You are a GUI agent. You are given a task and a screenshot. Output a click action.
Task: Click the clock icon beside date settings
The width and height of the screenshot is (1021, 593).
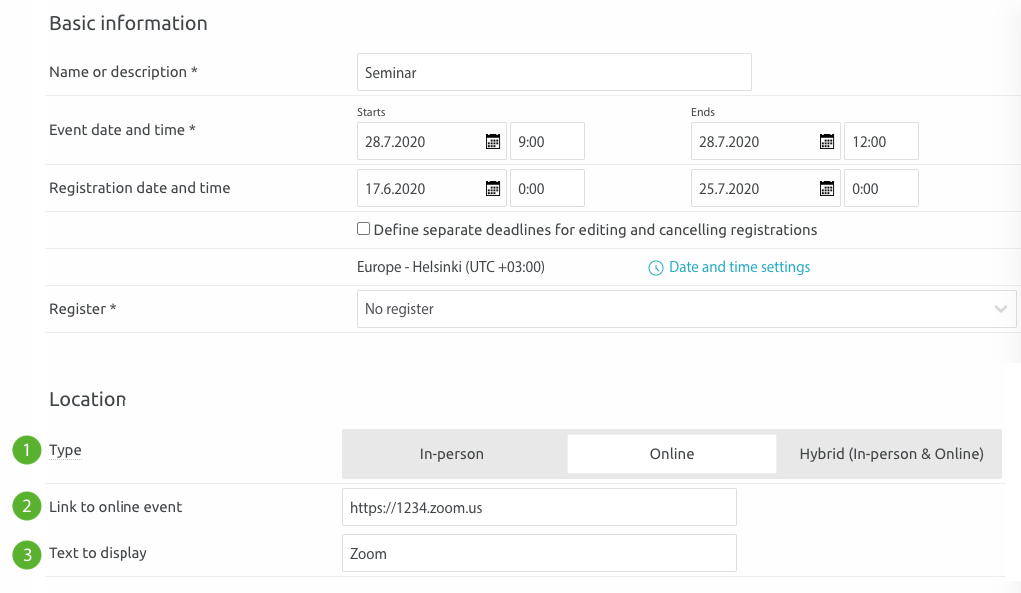pyautogui.click(x=656, y=268)
